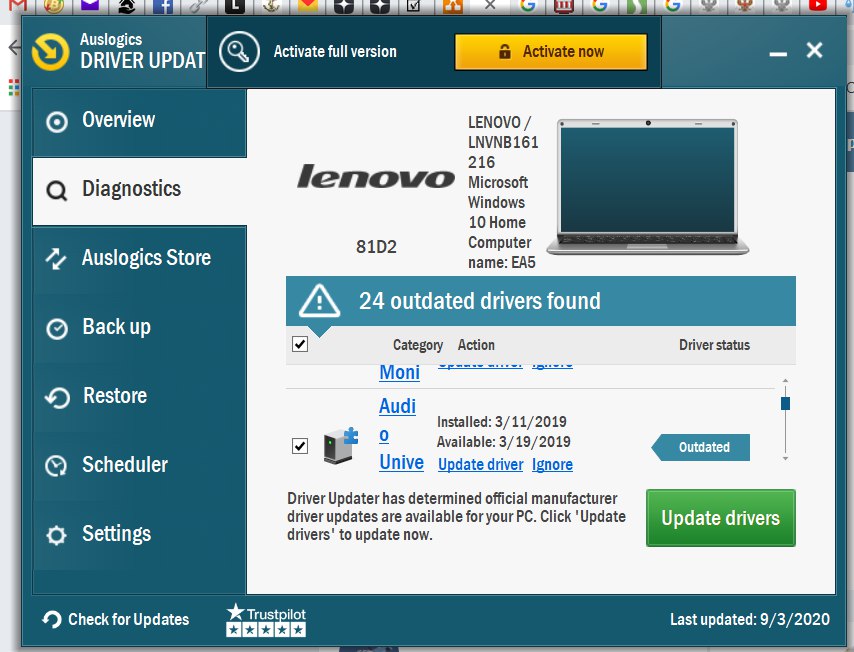The height and width of the screenshot is (652, 854).
Task: Minimize the Driver Updater window
Action: (778, 53)
